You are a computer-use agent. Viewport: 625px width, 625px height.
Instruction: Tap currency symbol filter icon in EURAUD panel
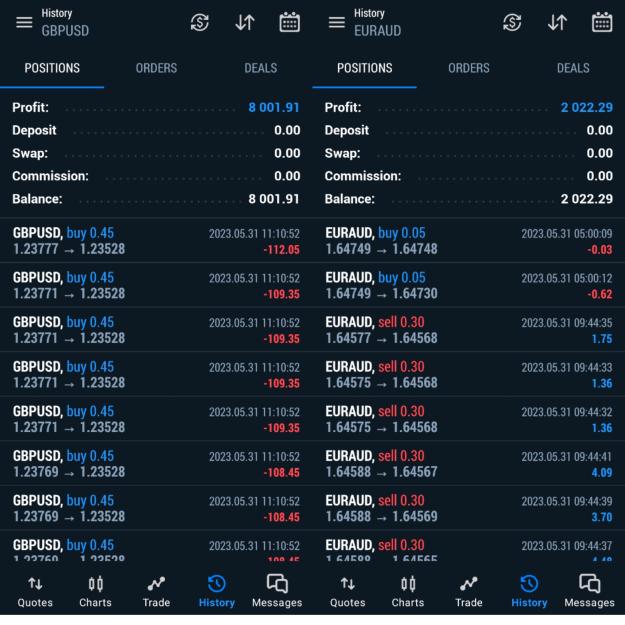pos(512,22)
